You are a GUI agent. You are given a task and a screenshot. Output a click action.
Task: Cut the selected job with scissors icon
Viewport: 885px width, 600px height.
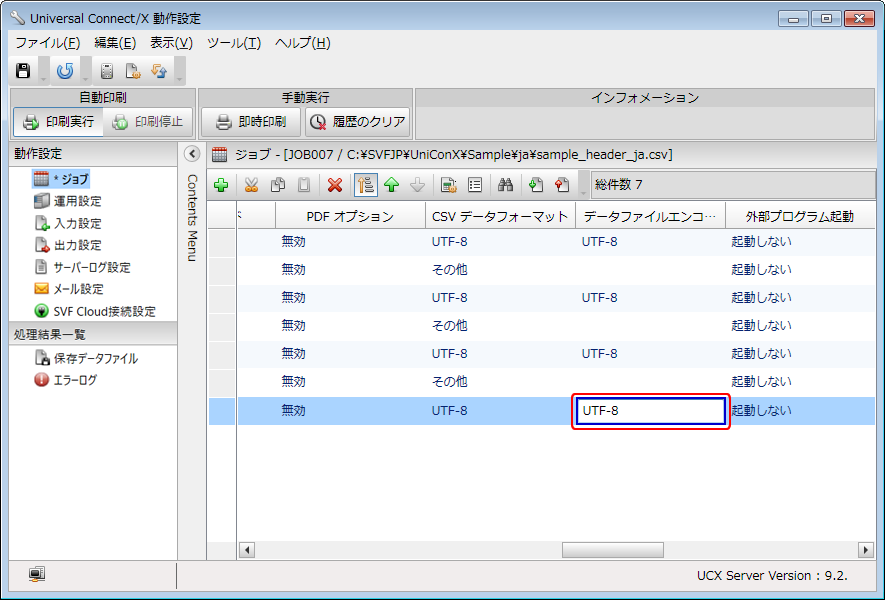251,185
